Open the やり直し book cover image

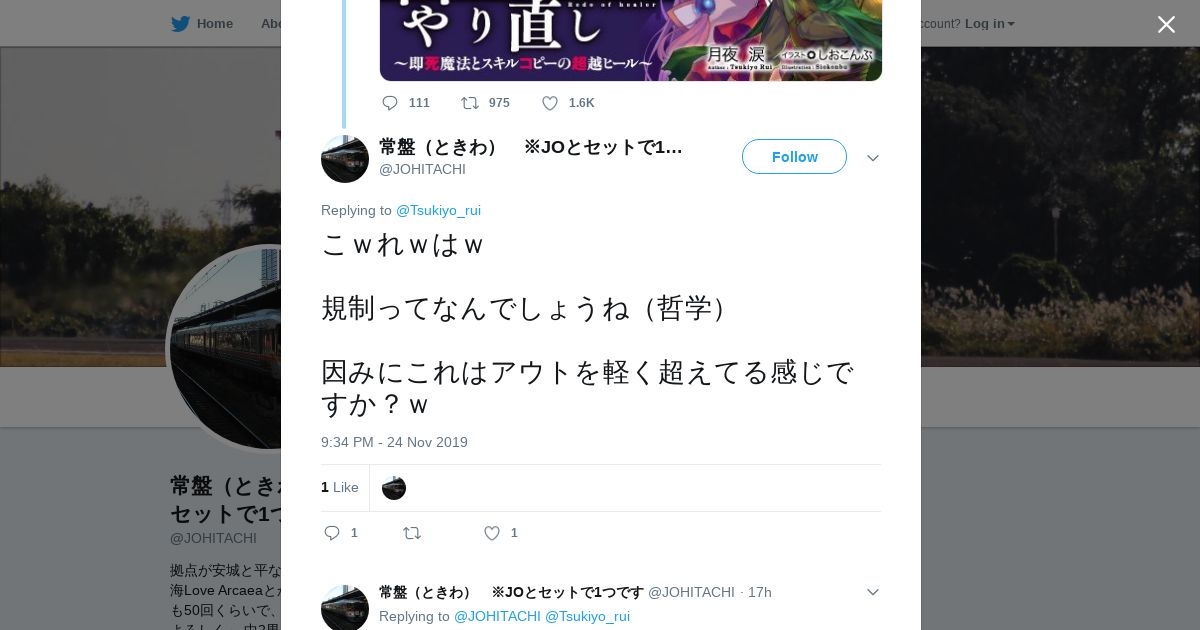(631, 40)
